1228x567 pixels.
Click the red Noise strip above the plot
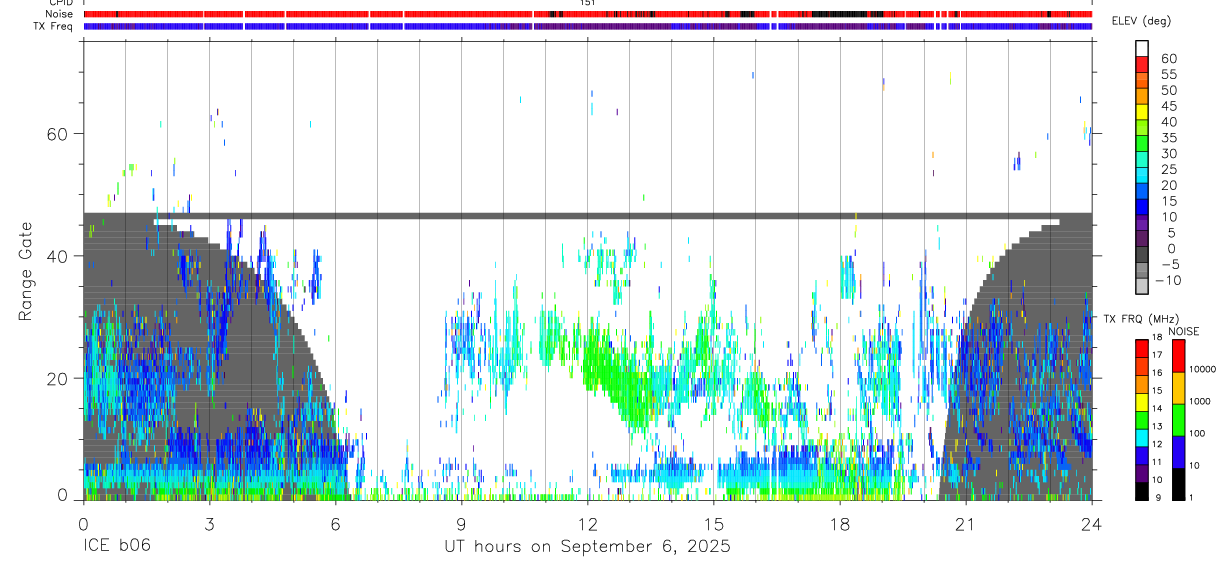[x=588, y=14]
